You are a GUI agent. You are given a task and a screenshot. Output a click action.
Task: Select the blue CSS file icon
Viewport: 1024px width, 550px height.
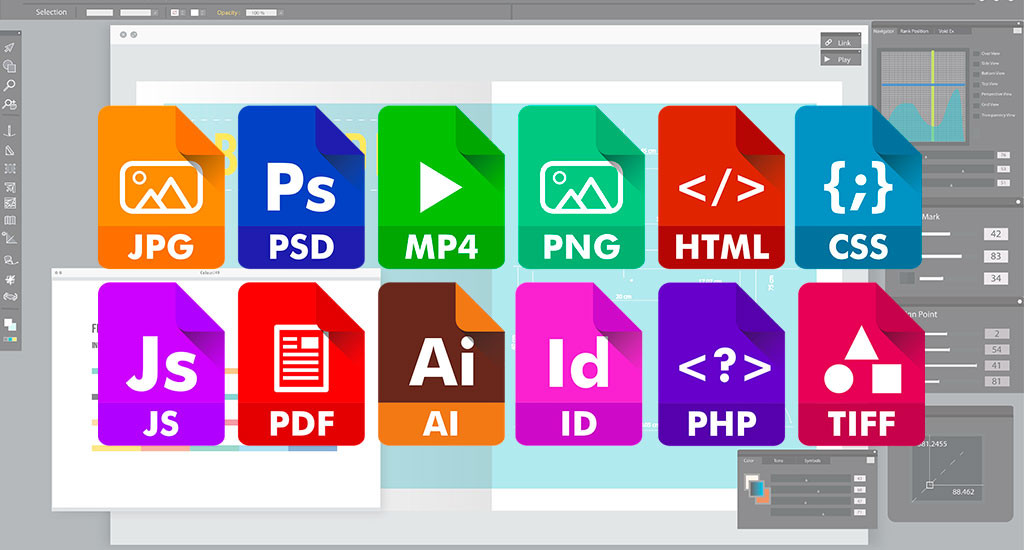click(x=858, y=187)
